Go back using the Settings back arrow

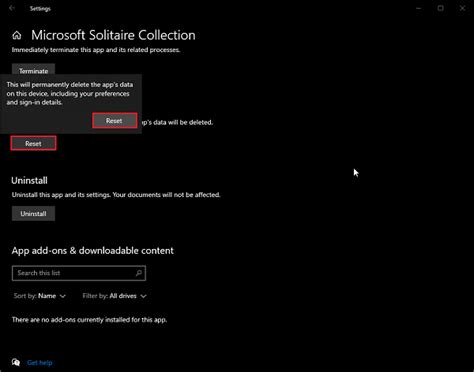[12, 8]
